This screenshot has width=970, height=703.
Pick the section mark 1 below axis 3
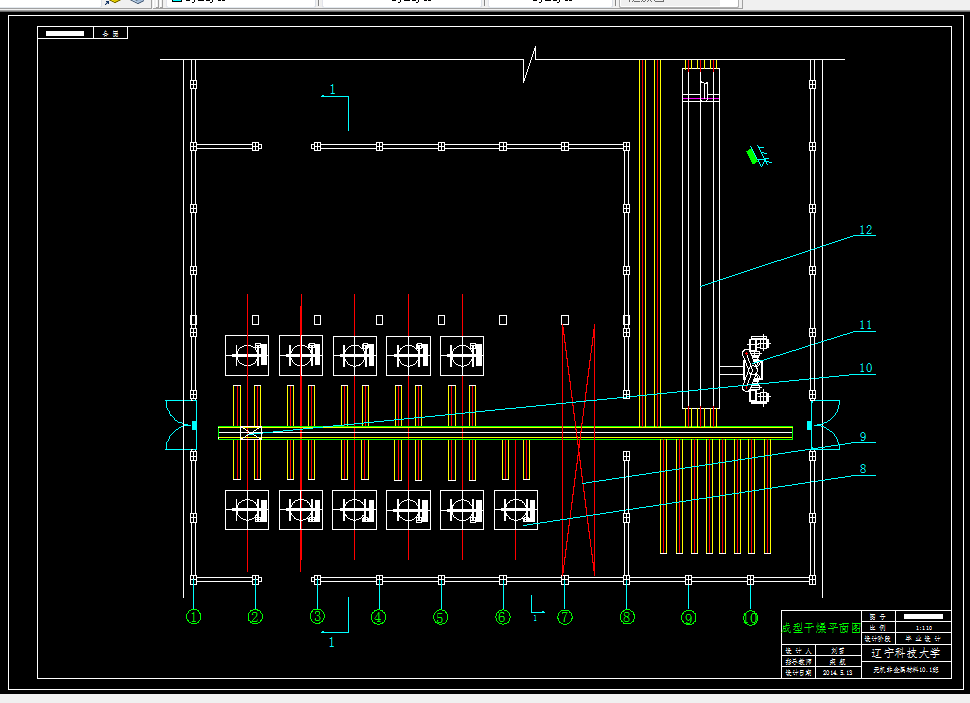coord(332,642)
